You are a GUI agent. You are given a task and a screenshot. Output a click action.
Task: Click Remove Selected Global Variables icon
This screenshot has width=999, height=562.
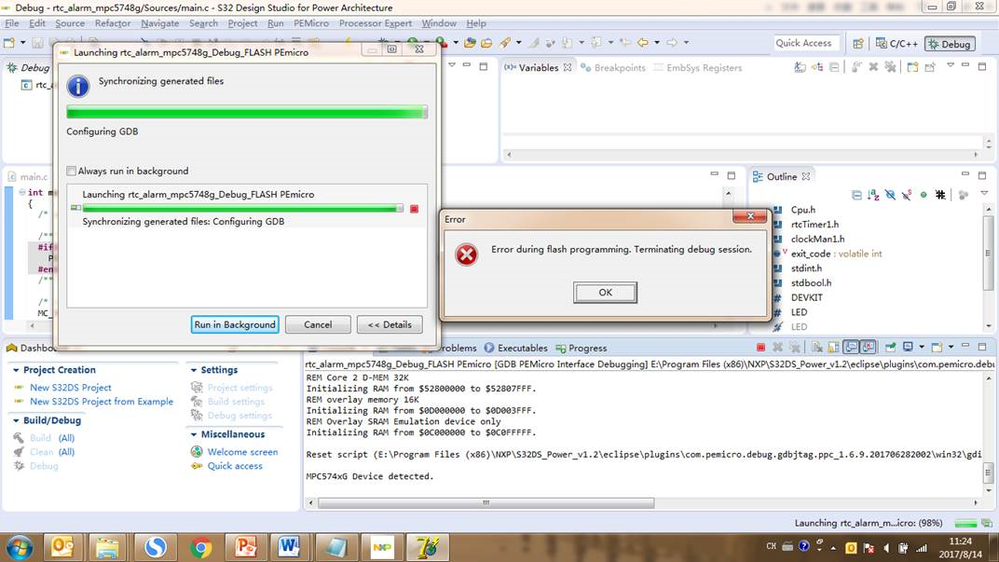tap(873, 67)
